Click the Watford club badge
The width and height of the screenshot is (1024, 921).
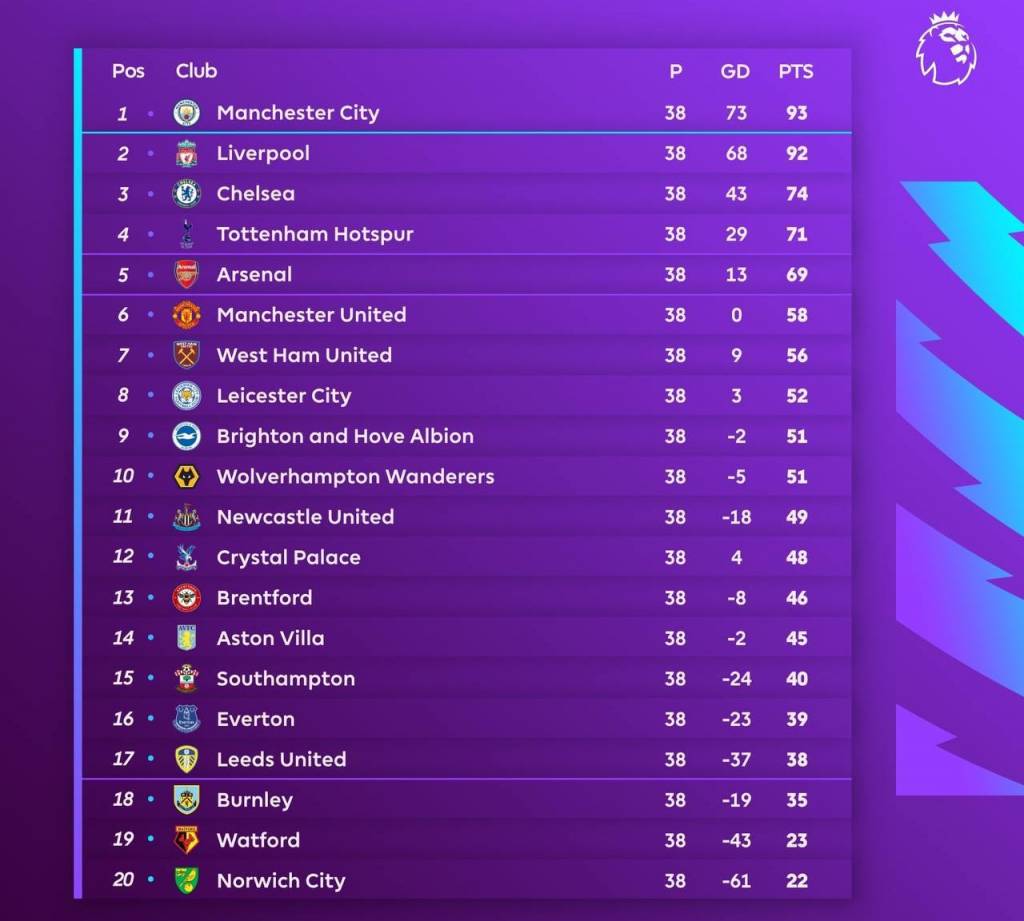point(187,840)
